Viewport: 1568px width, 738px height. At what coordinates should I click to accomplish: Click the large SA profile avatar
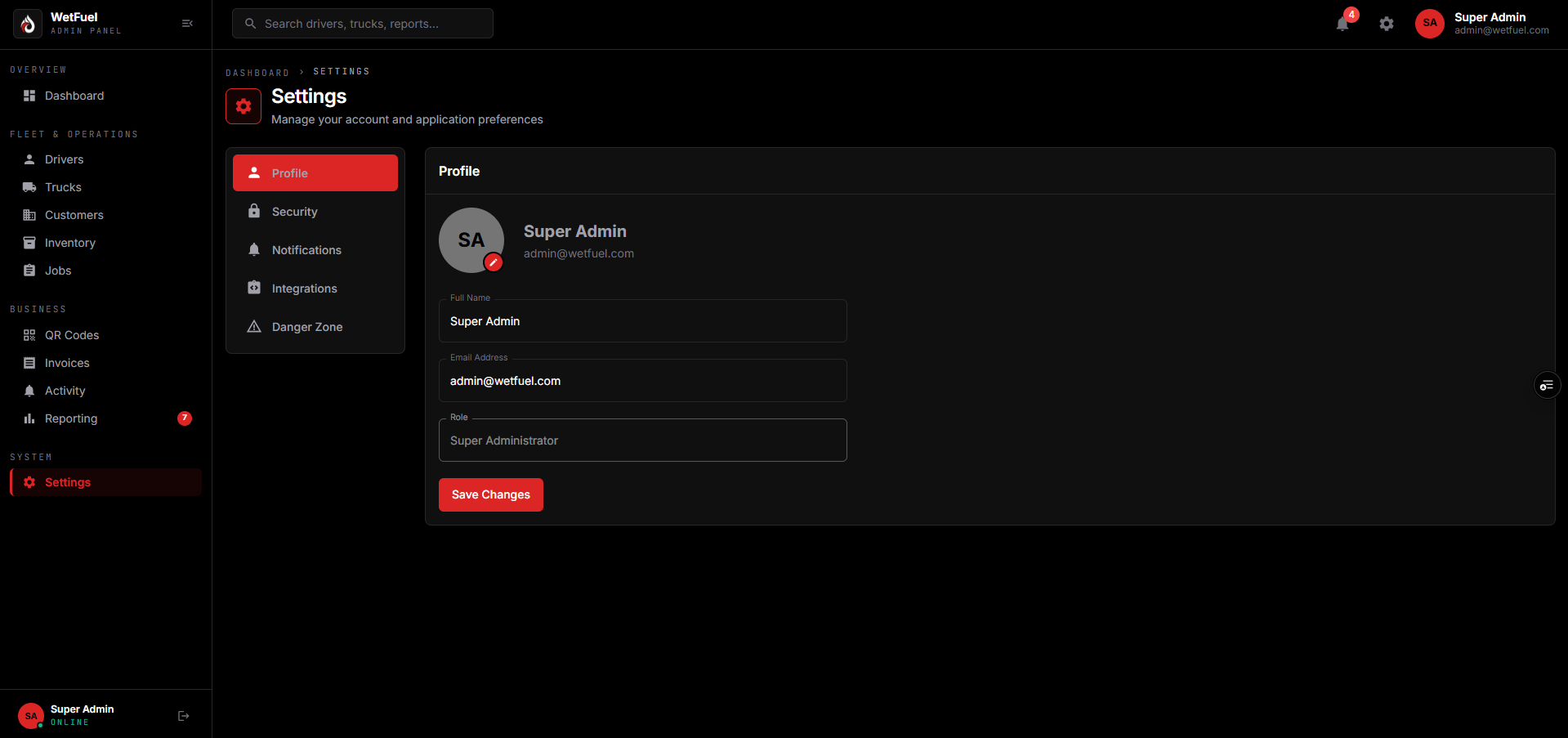[x=471, y=240]
